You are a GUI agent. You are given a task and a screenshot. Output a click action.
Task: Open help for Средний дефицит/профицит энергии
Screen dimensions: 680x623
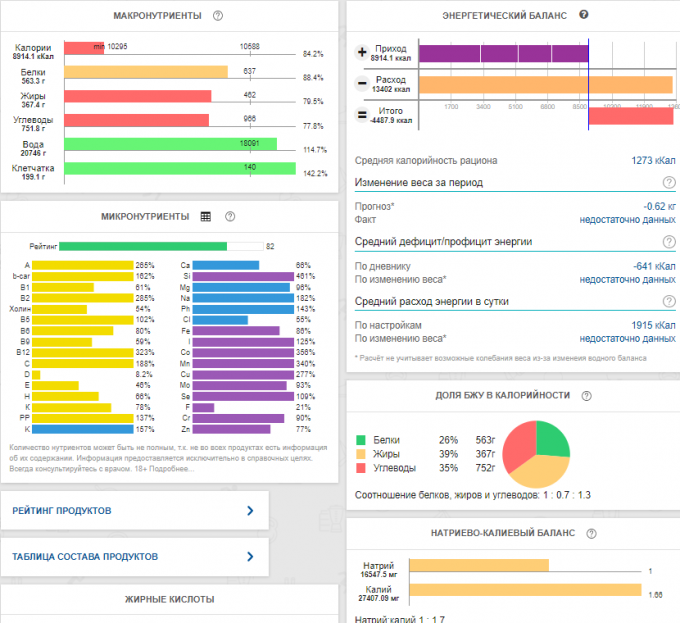pos(668,242)
